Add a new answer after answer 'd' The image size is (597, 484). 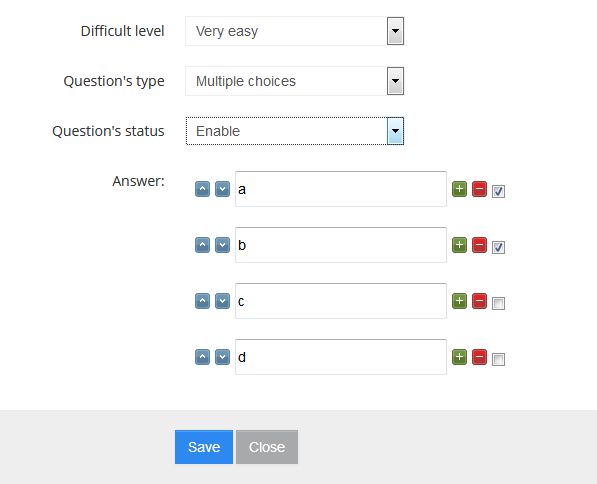click(x=460, y=357)
